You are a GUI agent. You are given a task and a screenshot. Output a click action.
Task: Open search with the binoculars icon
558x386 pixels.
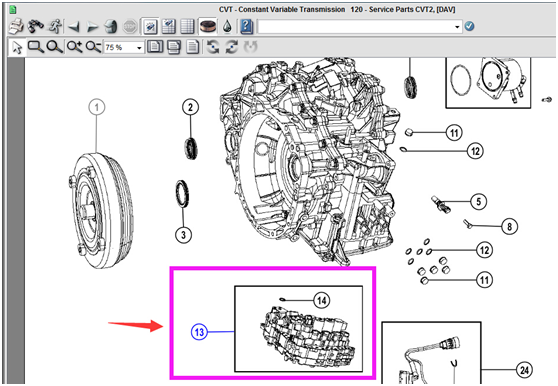[36, 26]
